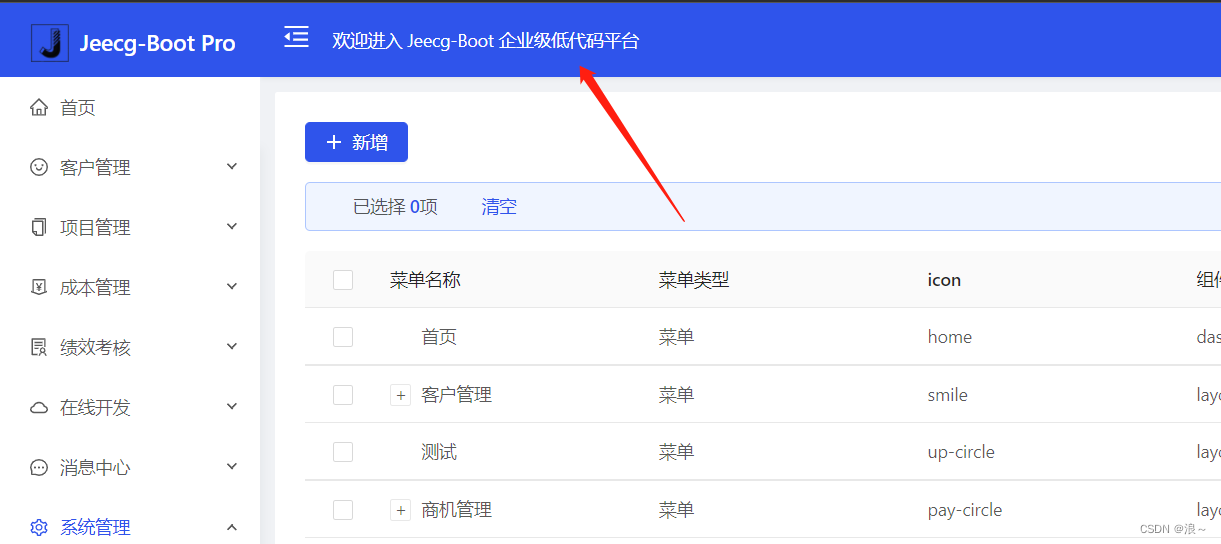Click the 菜单名称 column header
Image resolution: width=1221 pixels, height=544 pixels.
pyautogui.click(x=425, y=280)
